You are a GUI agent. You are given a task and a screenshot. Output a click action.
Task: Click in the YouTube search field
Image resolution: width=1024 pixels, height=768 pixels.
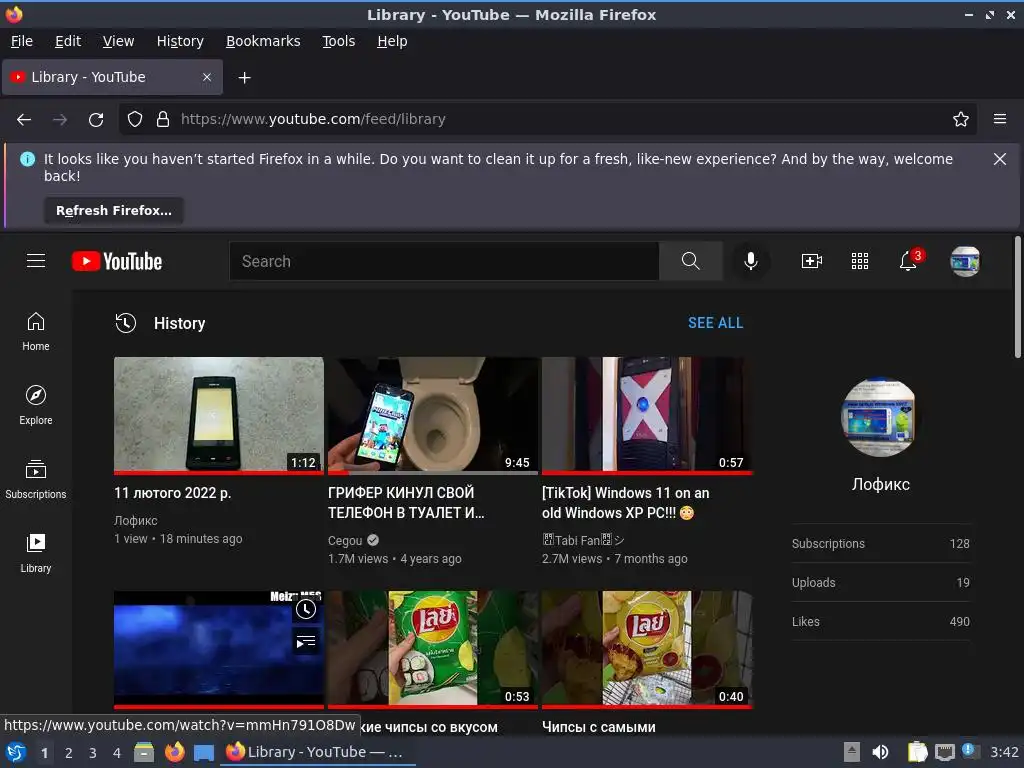(444, 261)
